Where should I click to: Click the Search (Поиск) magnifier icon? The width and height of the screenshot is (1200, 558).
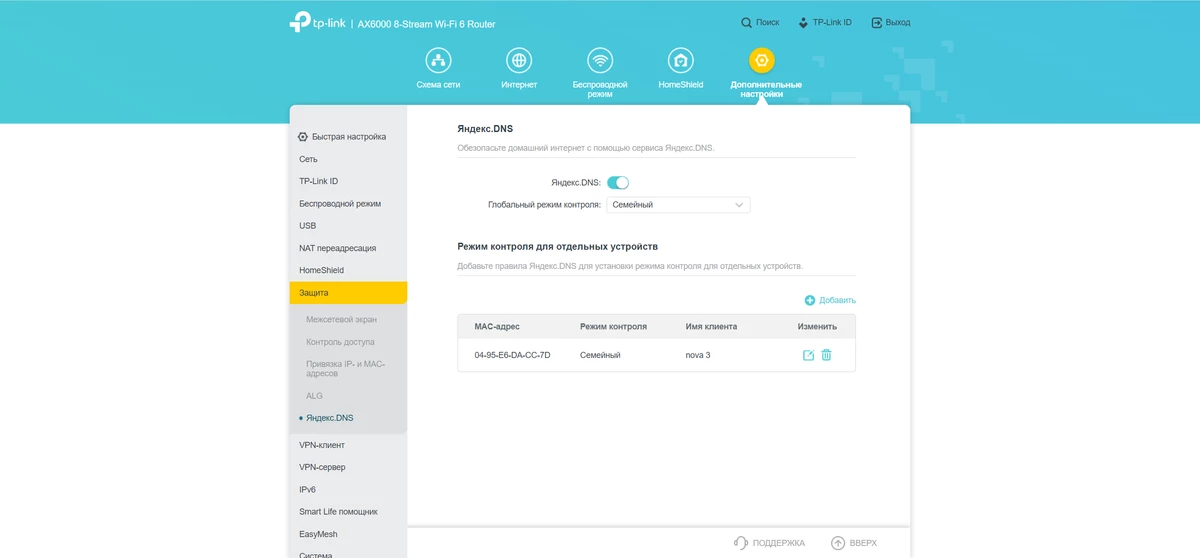pyautogui.click(x=746, y=22)
